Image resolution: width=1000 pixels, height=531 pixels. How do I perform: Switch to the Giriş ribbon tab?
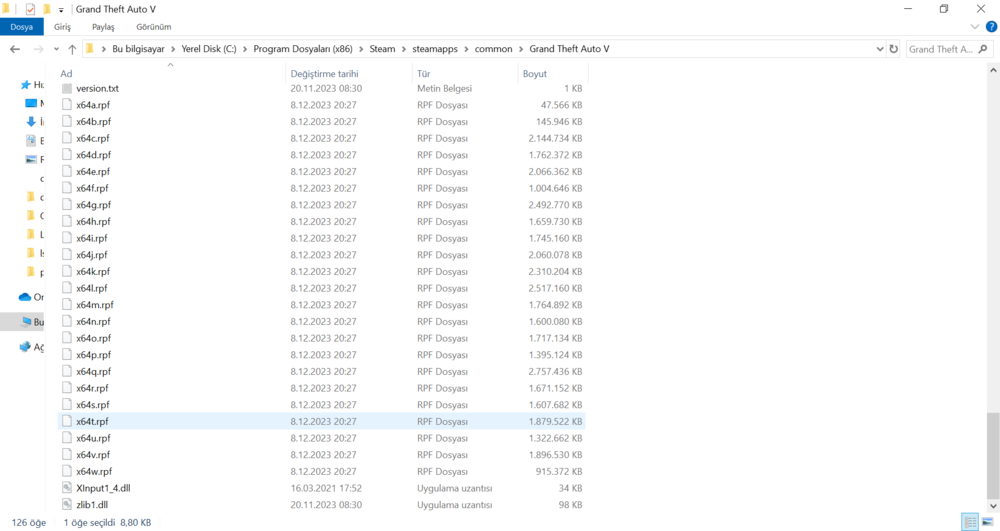[62, 27]
